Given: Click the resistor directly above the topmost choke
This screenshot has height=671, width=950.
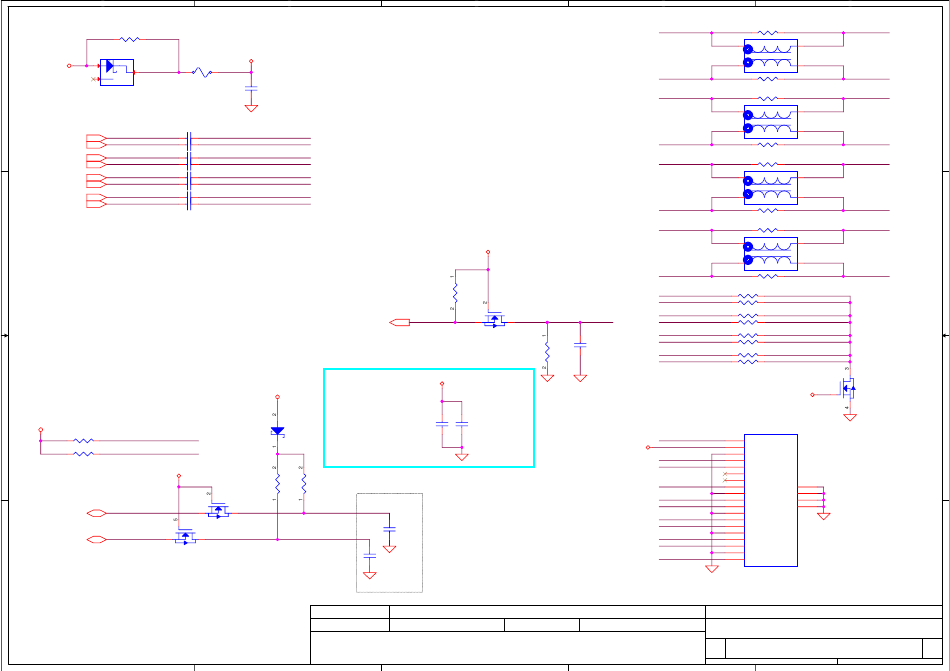Looking at the screenshot, I should coord(768,33).
